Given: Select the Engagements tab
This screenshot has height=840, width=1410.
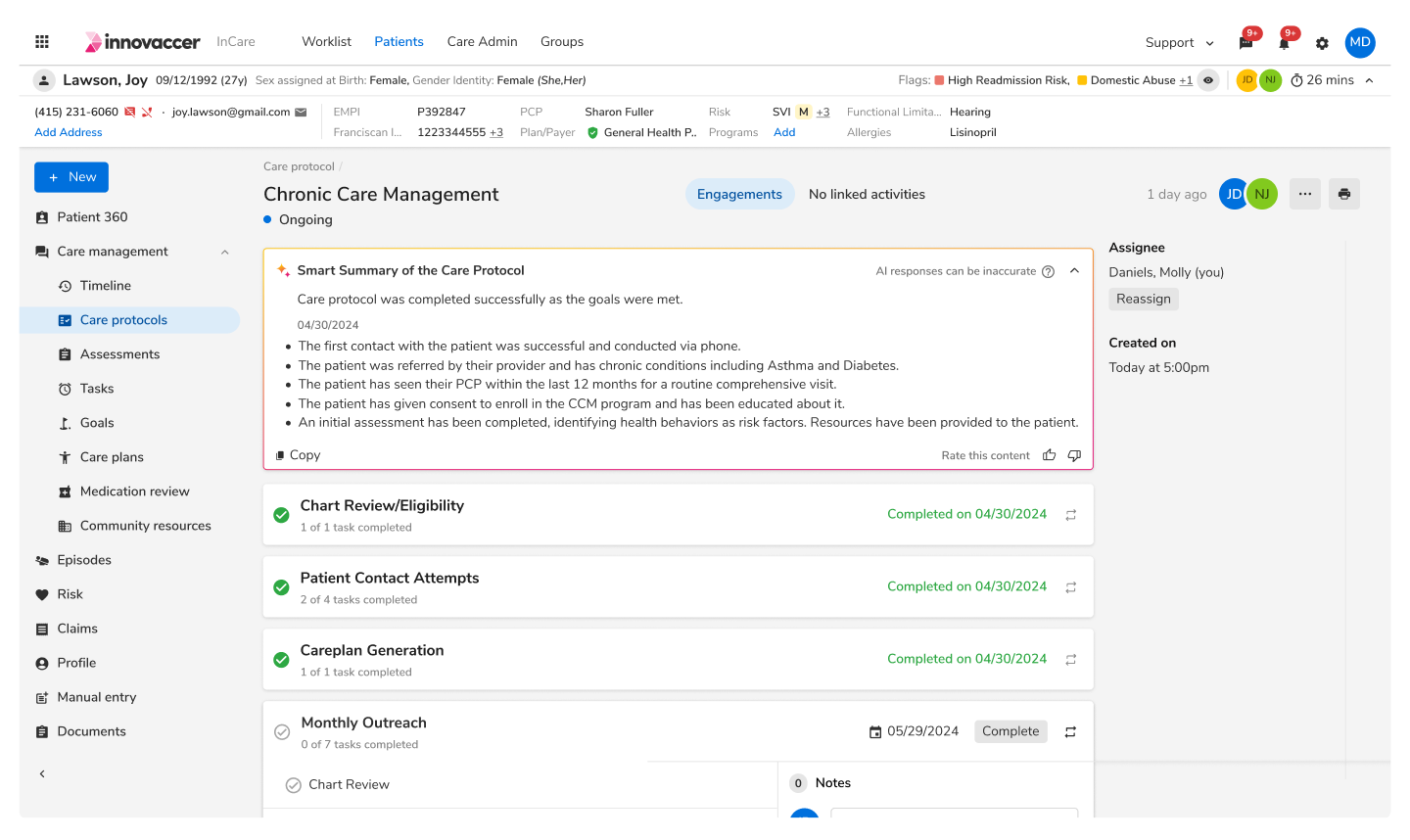Looking at the screenshot, I should pyautogui.click(x=739, y=194).
